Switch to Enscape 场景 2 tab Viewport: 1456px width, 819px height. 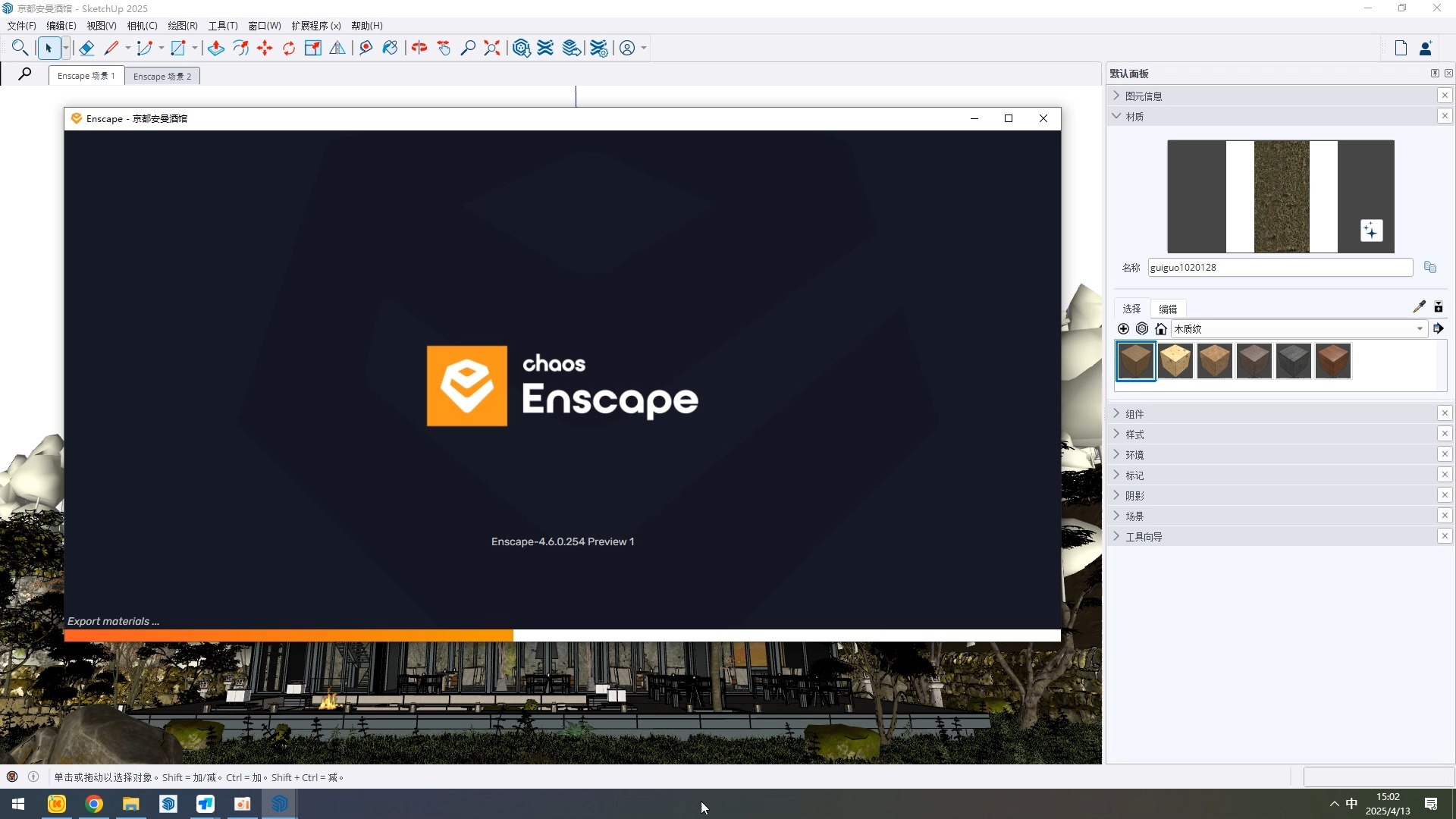click(162, 76)
